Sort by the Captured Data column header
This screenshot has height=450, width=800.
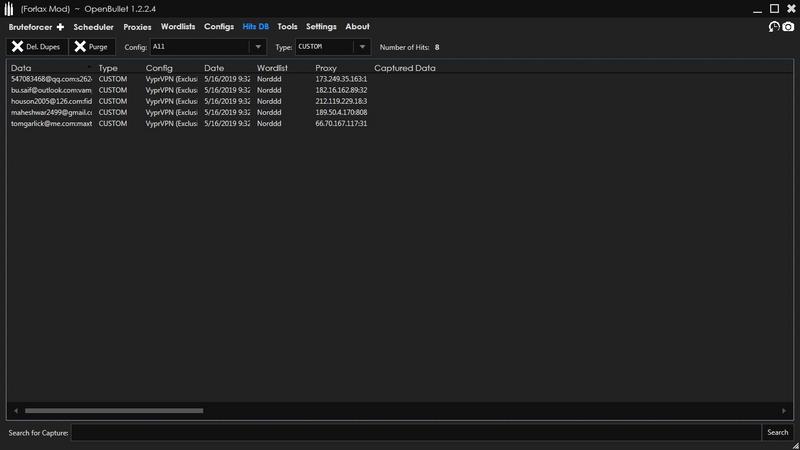pyautogui.click(x=405, y=68)
